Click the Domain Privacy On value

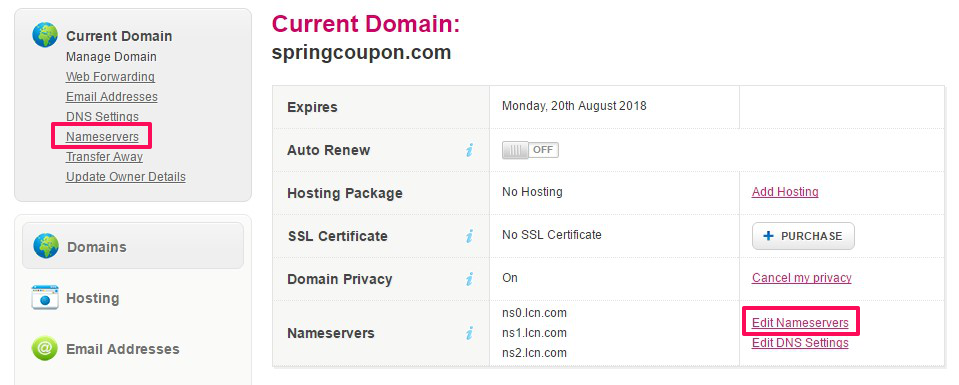(510, 278)
